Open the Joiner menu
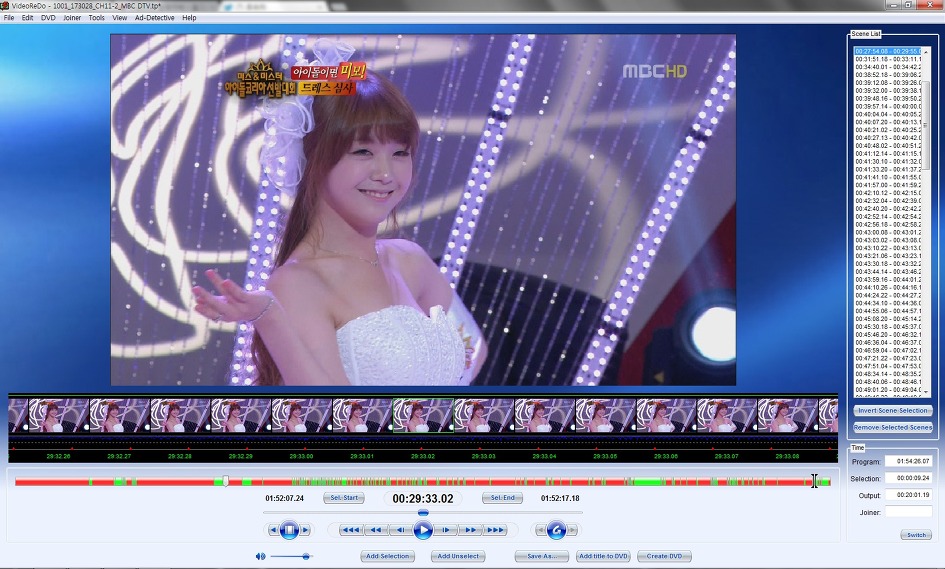The width and height of the screenshot is (945, 569). pos(72,18)
